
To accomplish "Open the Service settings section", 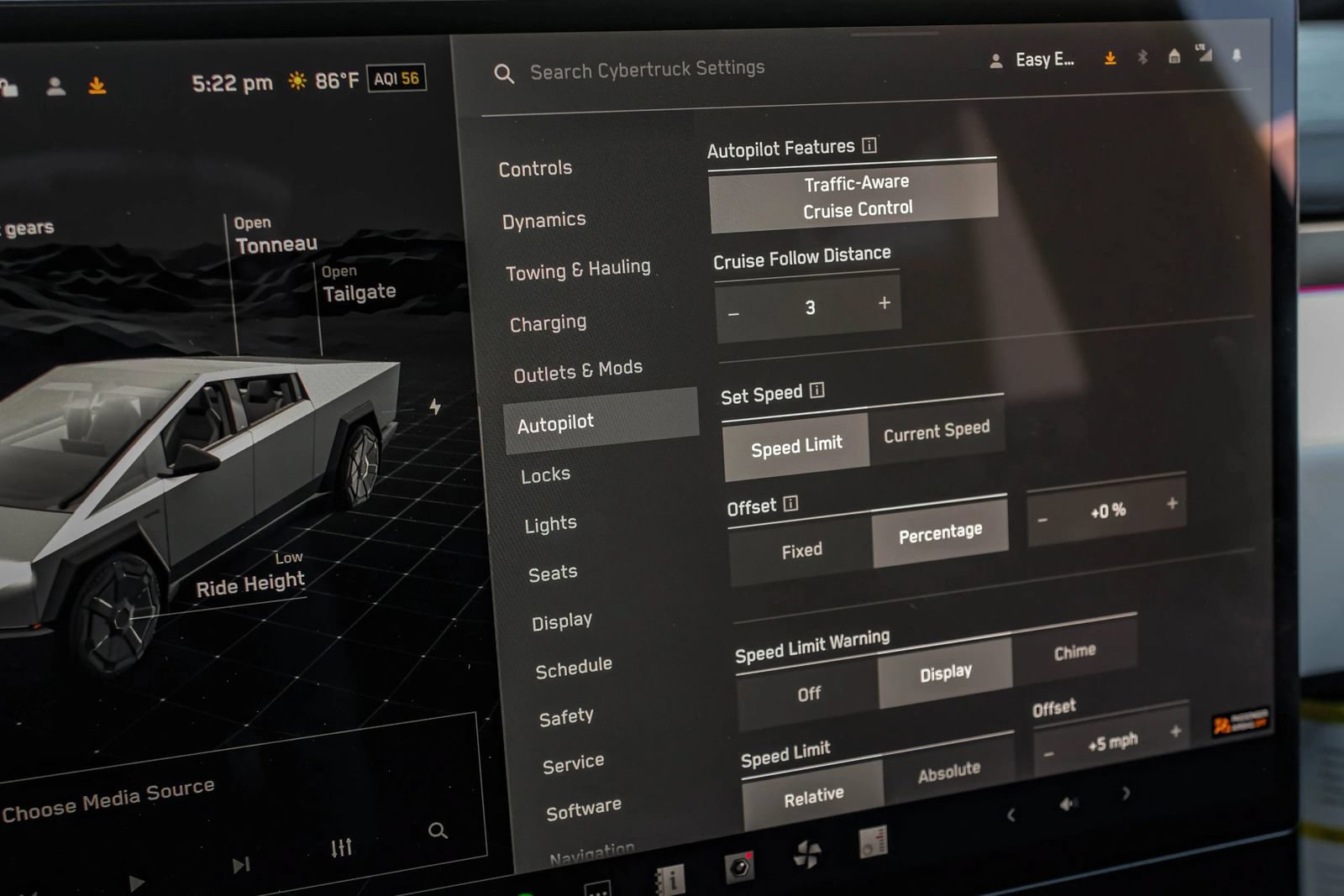I will tap(573, 764).
